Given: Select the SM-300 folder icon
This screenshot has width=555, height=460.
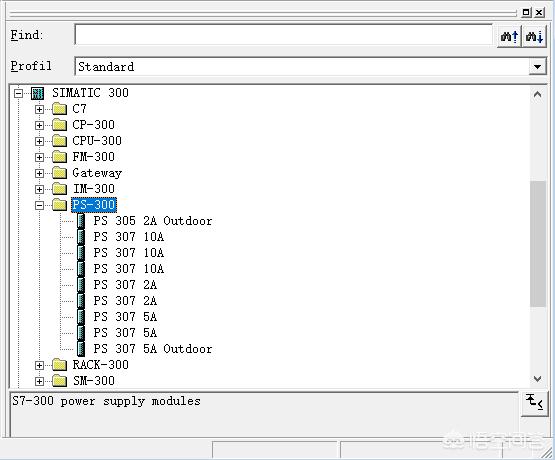Looking at the screenshot, I should click(x=59, y=381).
